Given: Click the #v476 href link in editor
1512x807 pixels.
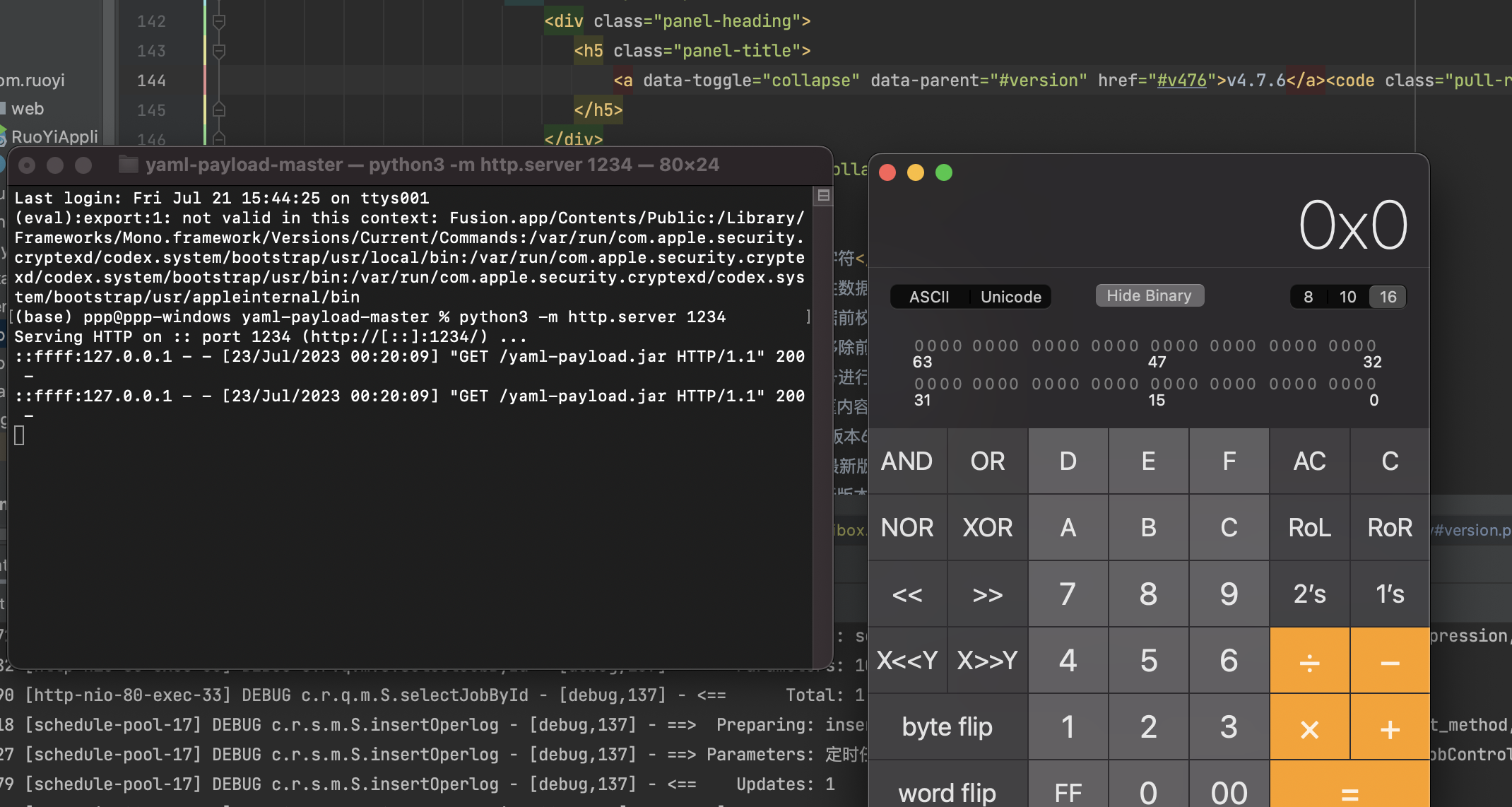Looking at the screenshot, I should click(x=1181, y=81).
